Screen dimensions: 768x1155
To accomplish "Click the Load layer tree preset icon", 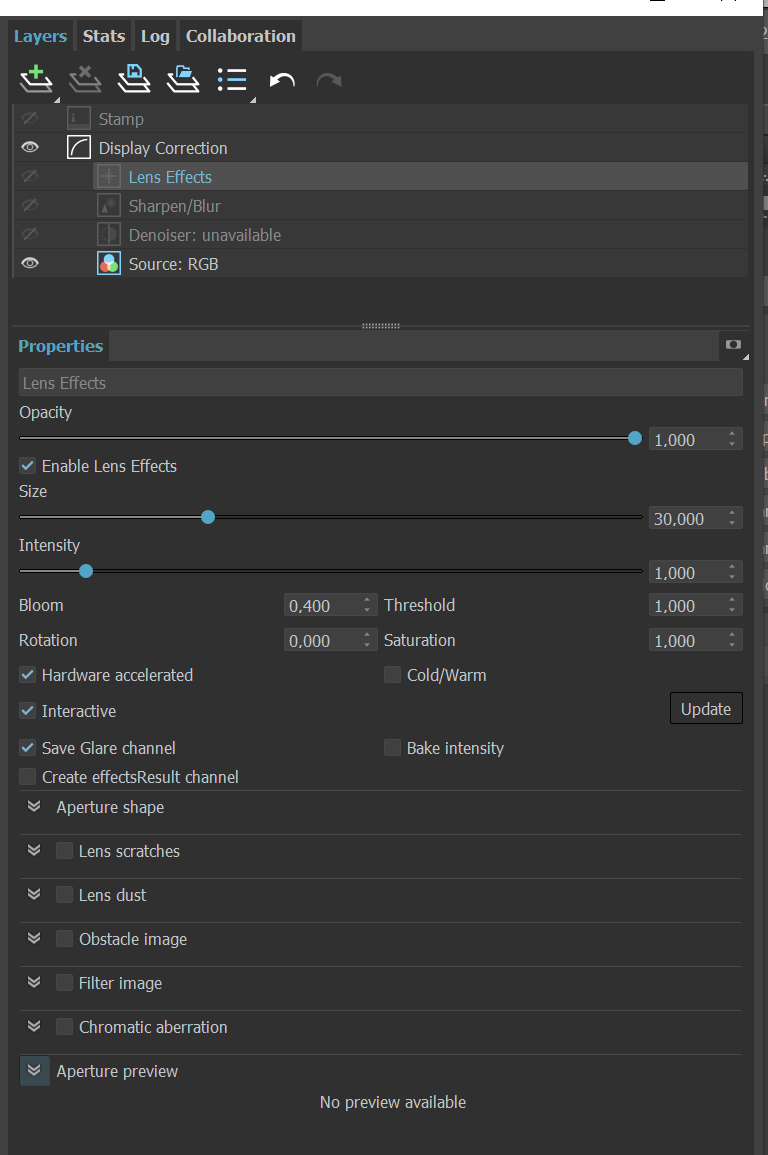I will coord(183,80).
